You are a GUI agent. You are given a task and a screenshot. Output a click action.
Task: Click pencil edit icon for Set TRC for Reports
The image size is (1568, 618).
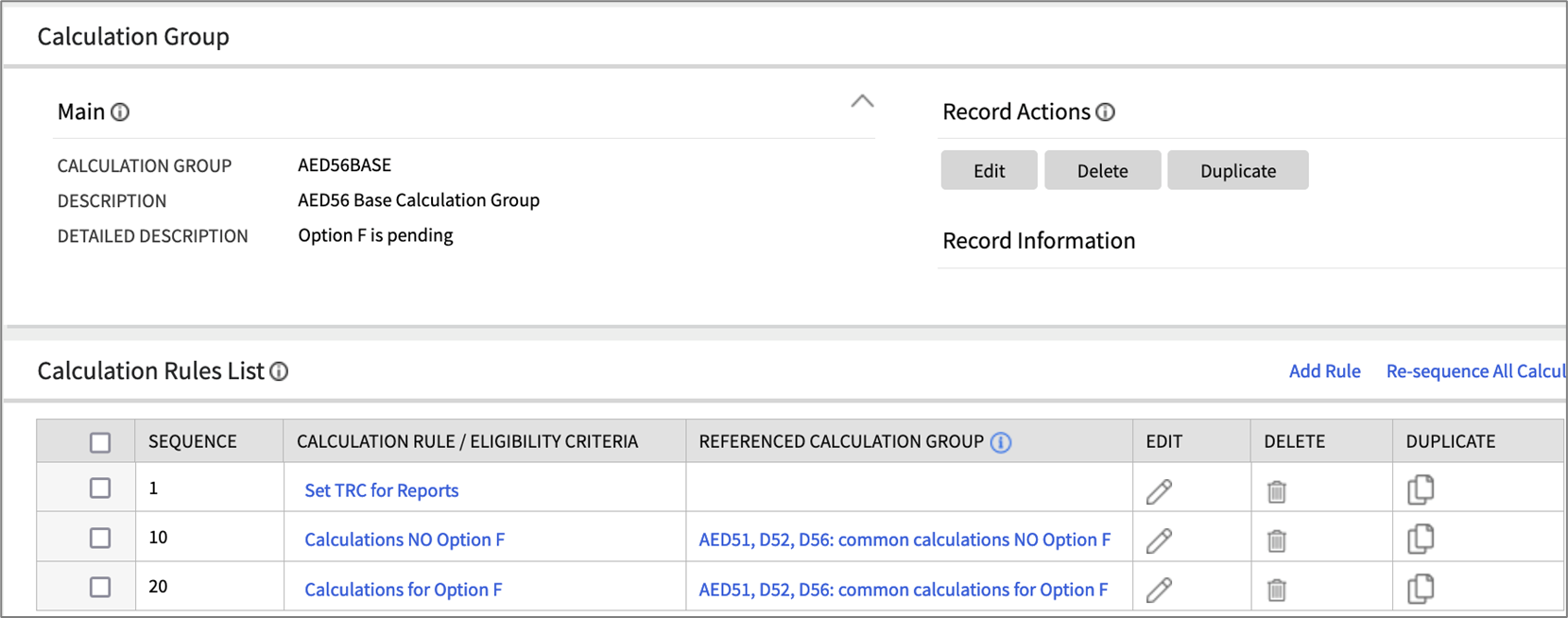tap(1159, 491)
